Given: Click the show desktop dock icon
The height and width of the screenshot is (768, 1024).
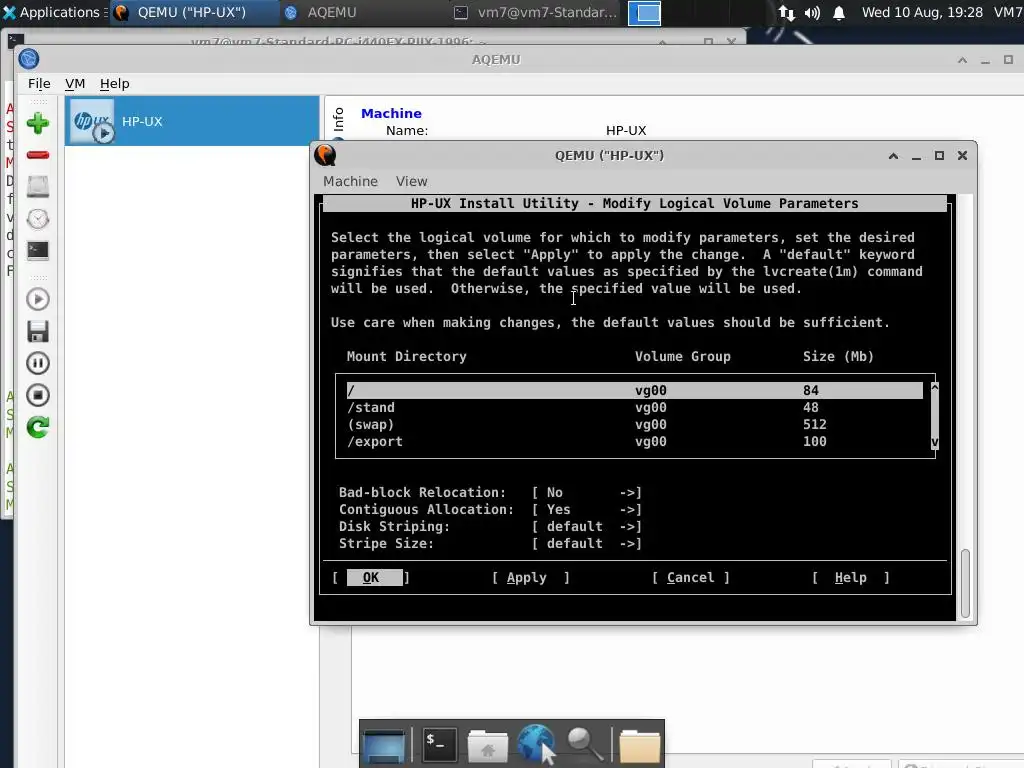Looking at the screenshot, I should (x=384, y=745).
